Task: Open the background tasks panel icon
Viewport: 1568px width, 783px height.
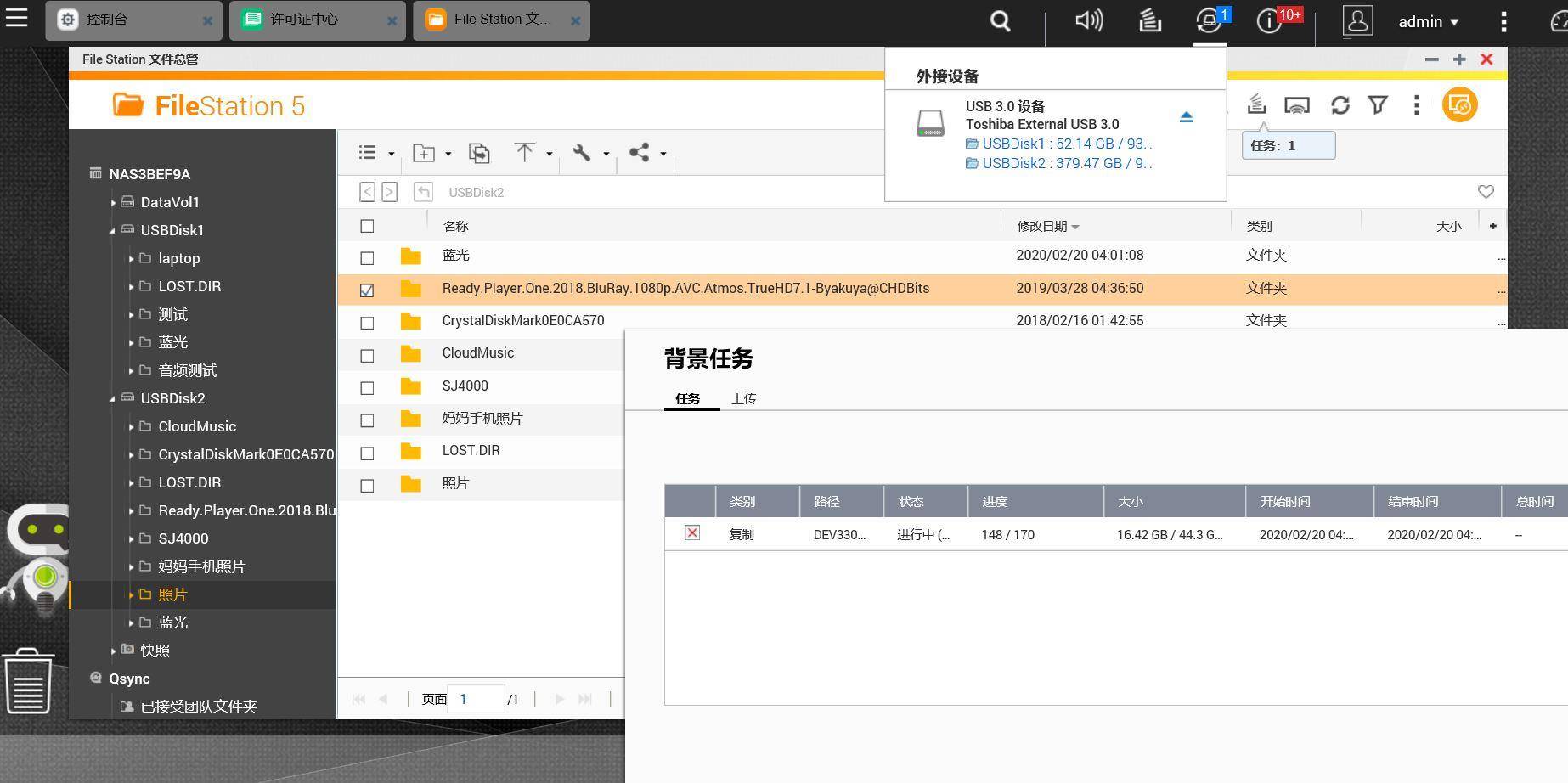Action: pyautogui.click(x=1255, y=104)
